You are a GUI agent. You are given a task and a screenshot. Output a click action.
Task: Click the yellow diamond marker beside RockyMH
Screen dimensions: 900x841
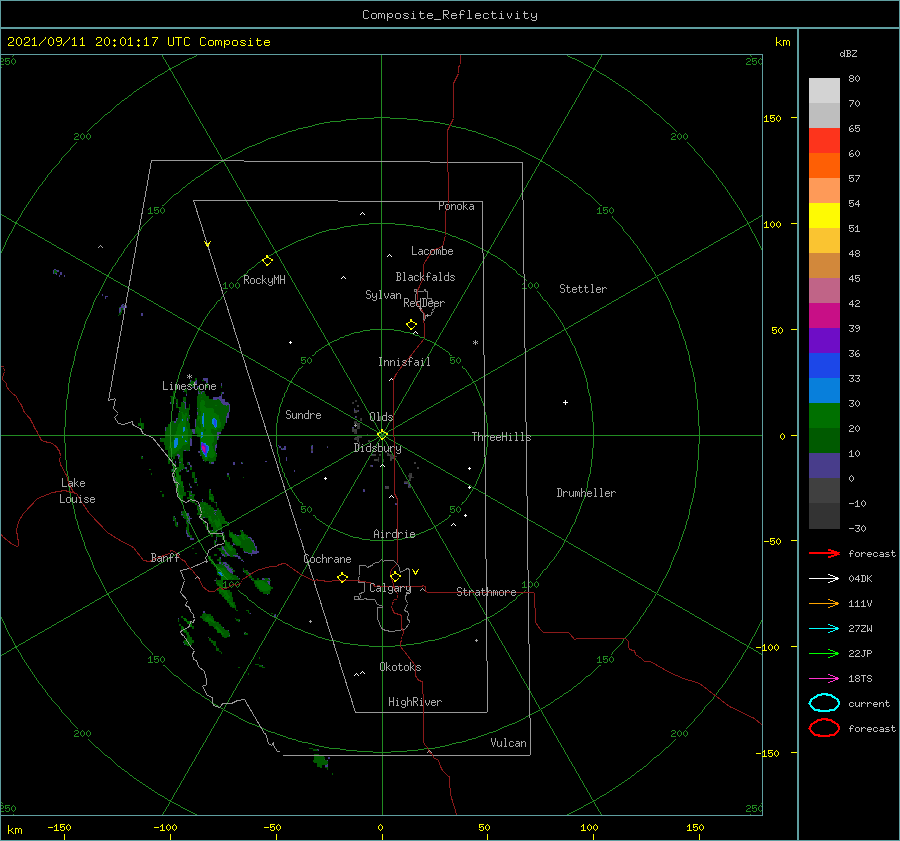(267, 261)
